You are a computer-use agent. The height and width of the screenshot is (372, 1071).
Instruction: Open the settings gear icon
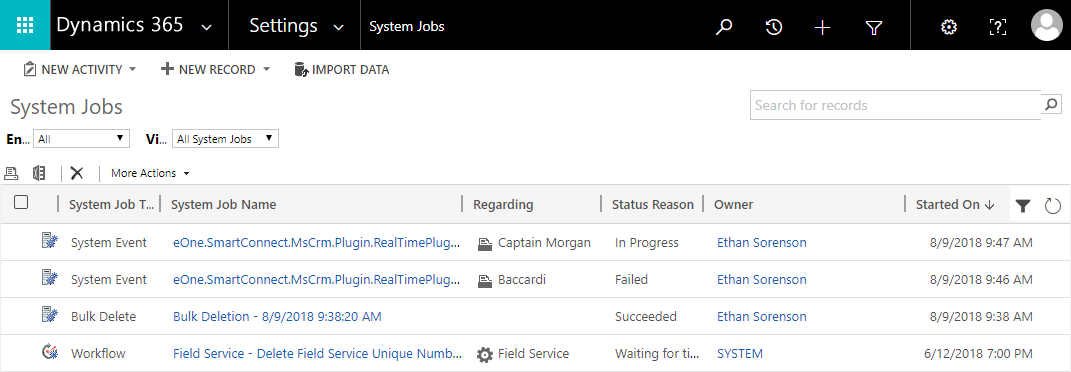(948, 27)
